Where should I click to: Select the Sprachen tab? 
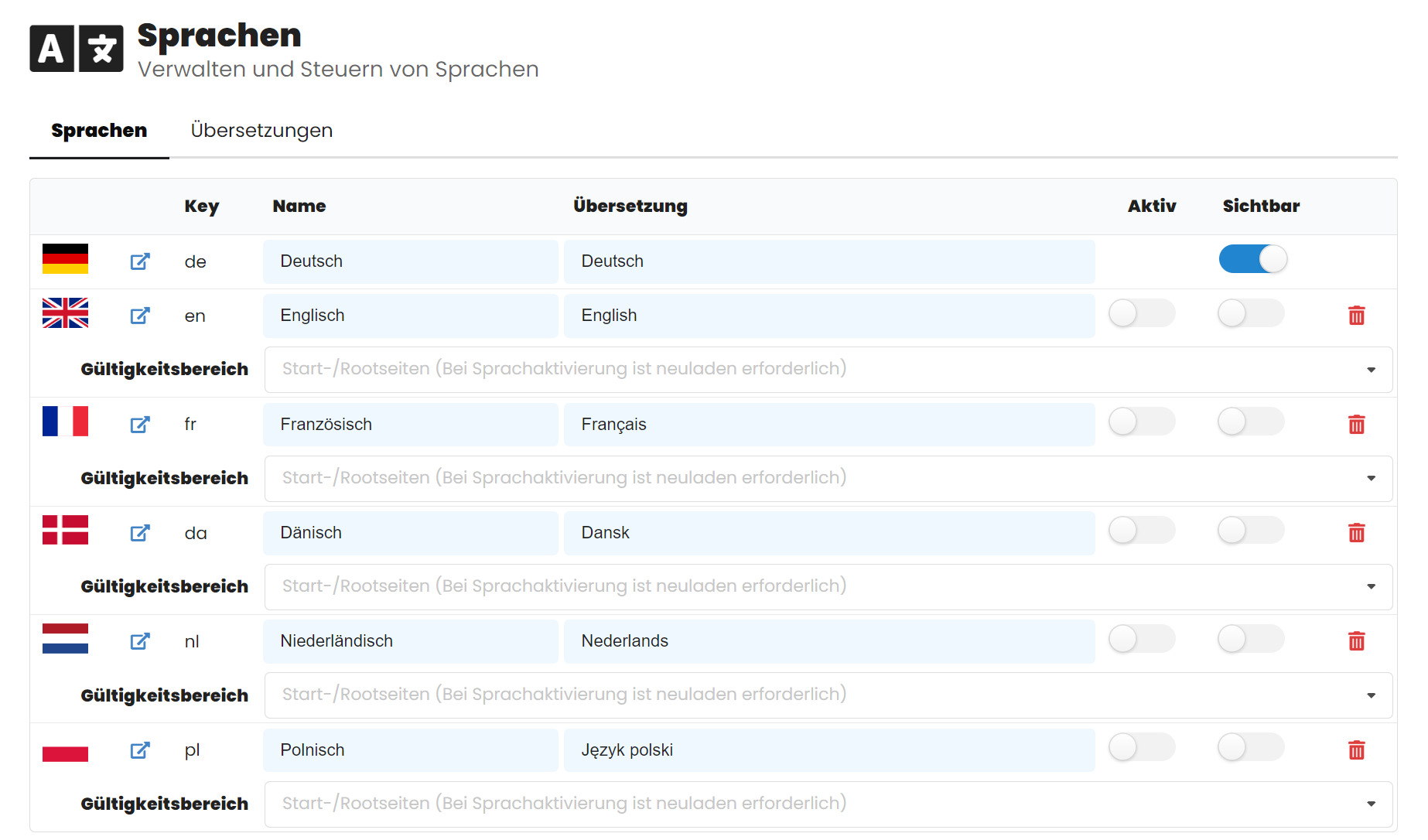[99, 131]
